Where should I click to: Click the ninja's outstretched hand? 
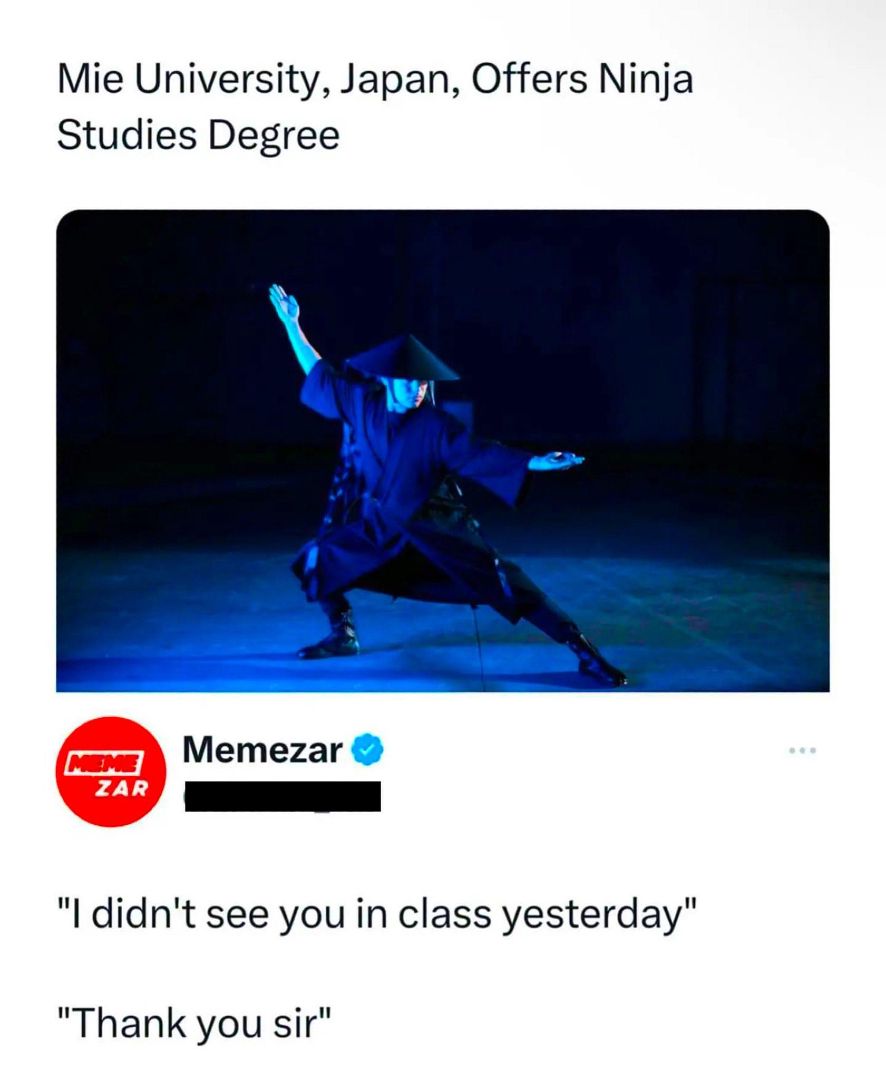556,460
